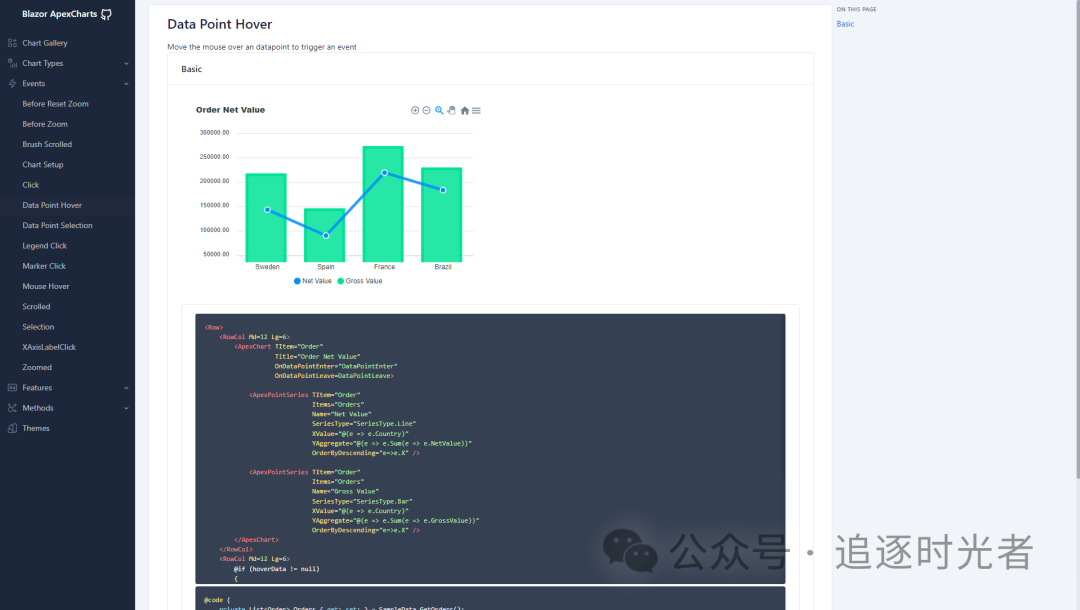This screenshot has width=1080, height=610.
Task: Click the France bar in the chart
Action: click(383, 230)
